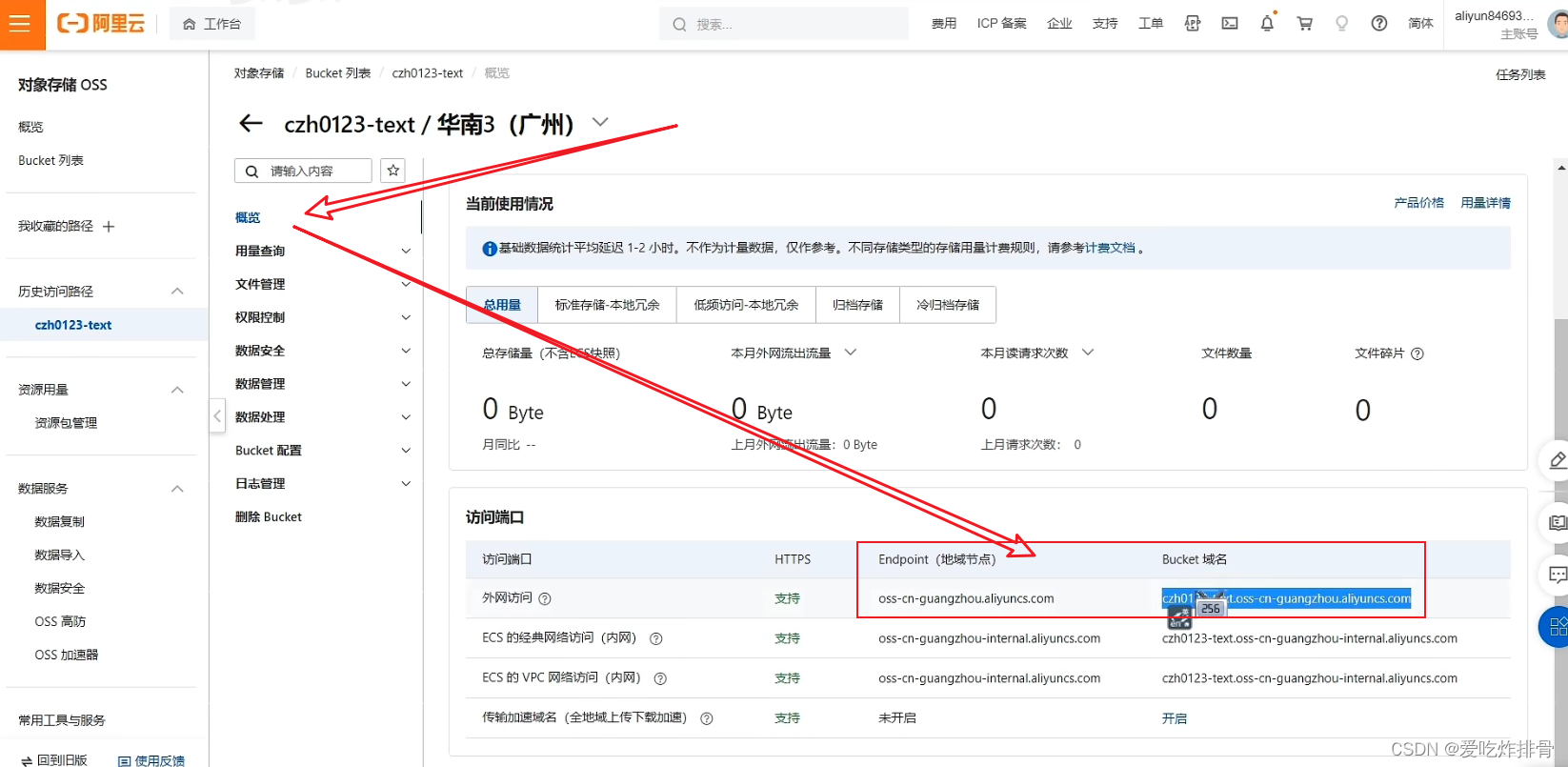Open 数据导入 in sidebar
Screen dimensions: 1568x767
[59, 555]
